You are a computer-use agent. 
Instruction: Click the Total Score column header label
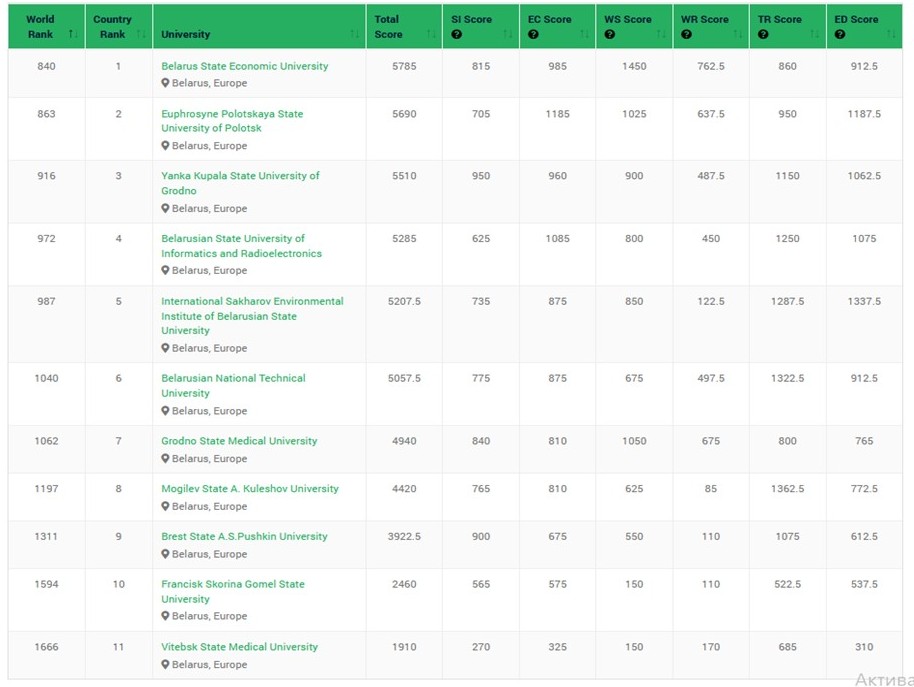(x=387, y=26)
